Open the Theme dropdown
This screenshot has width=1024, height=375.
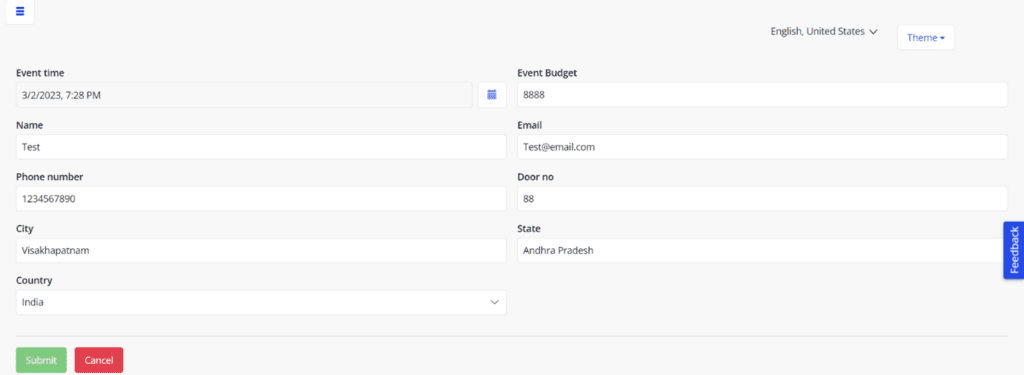pyautogui.click(x=926, y=37)
